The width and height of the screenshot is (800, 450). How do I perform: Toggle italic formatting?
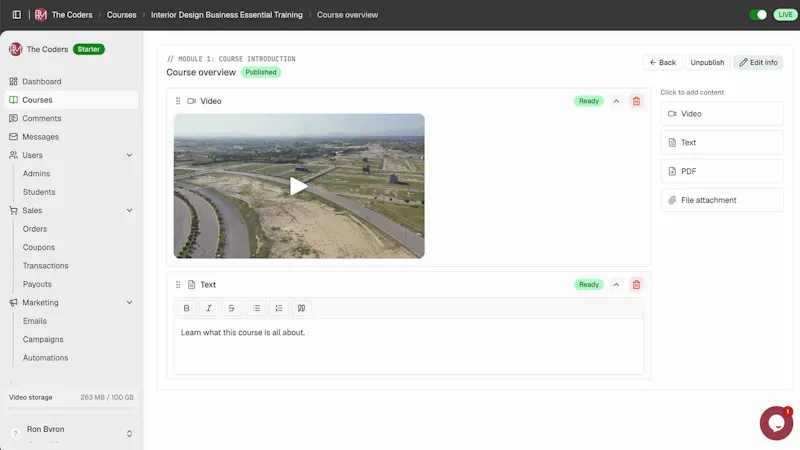coord(209,308)
